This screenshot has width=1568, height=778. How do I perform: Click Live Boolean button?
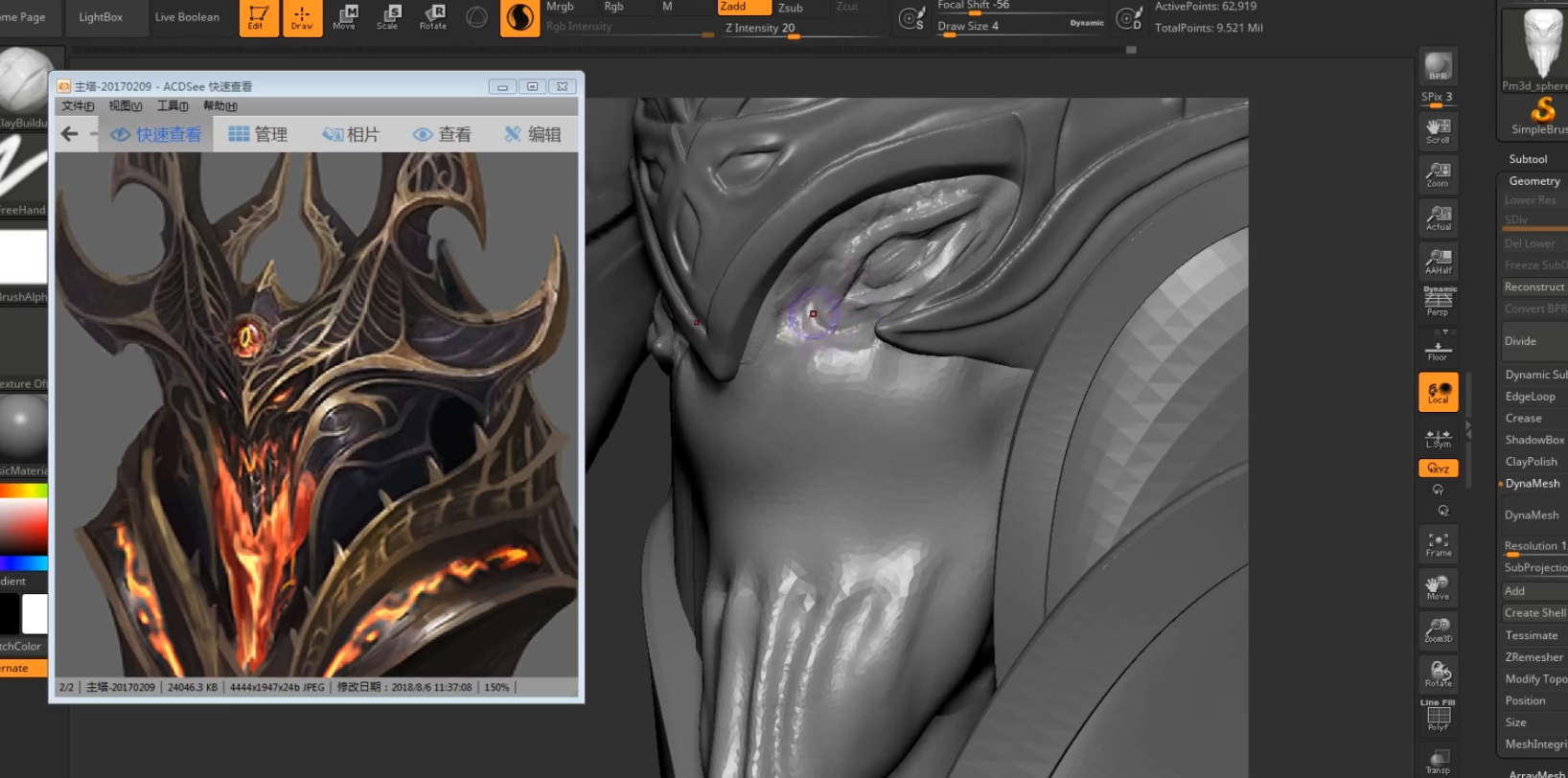(187, 17)
